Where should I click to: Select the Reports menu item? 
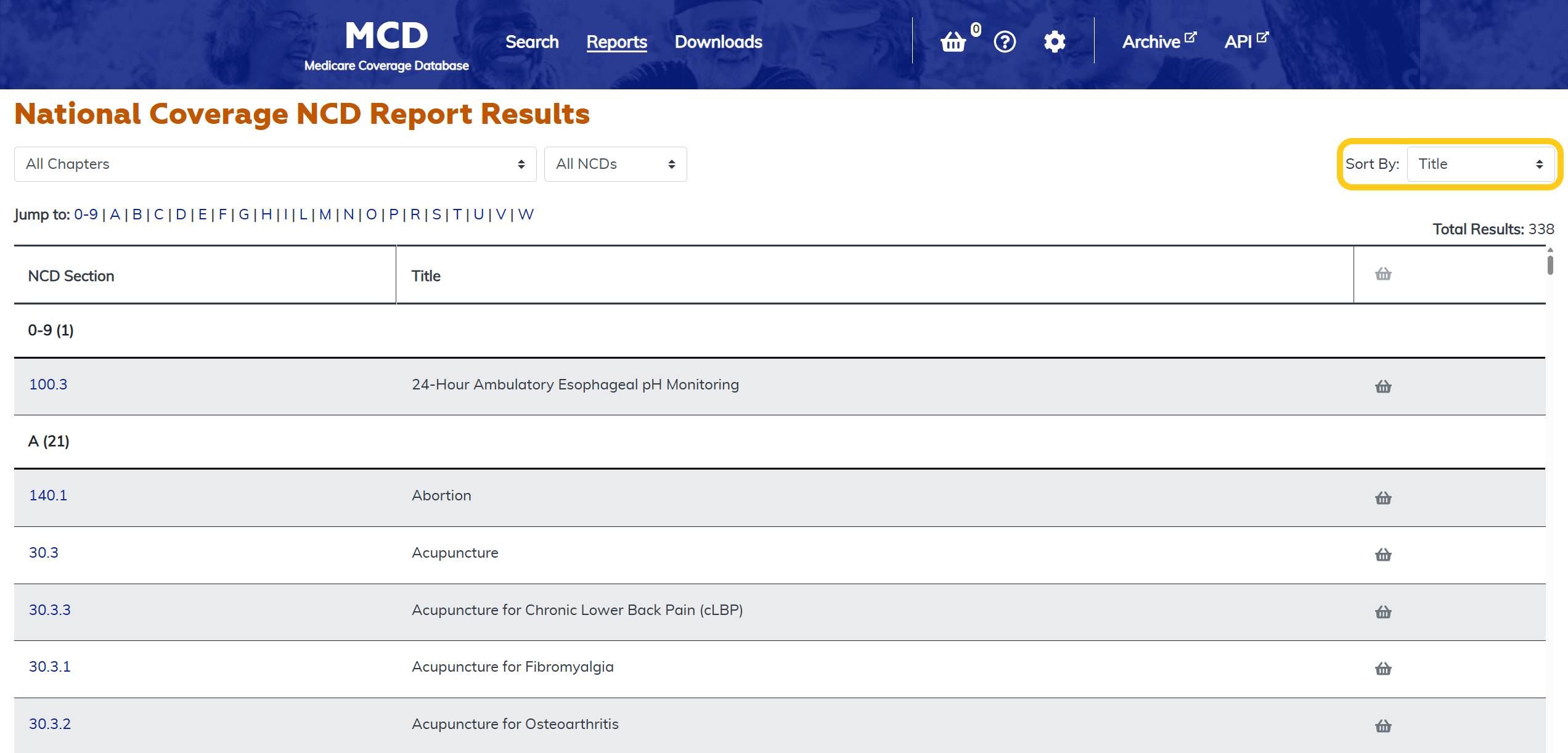pos(616,42)
